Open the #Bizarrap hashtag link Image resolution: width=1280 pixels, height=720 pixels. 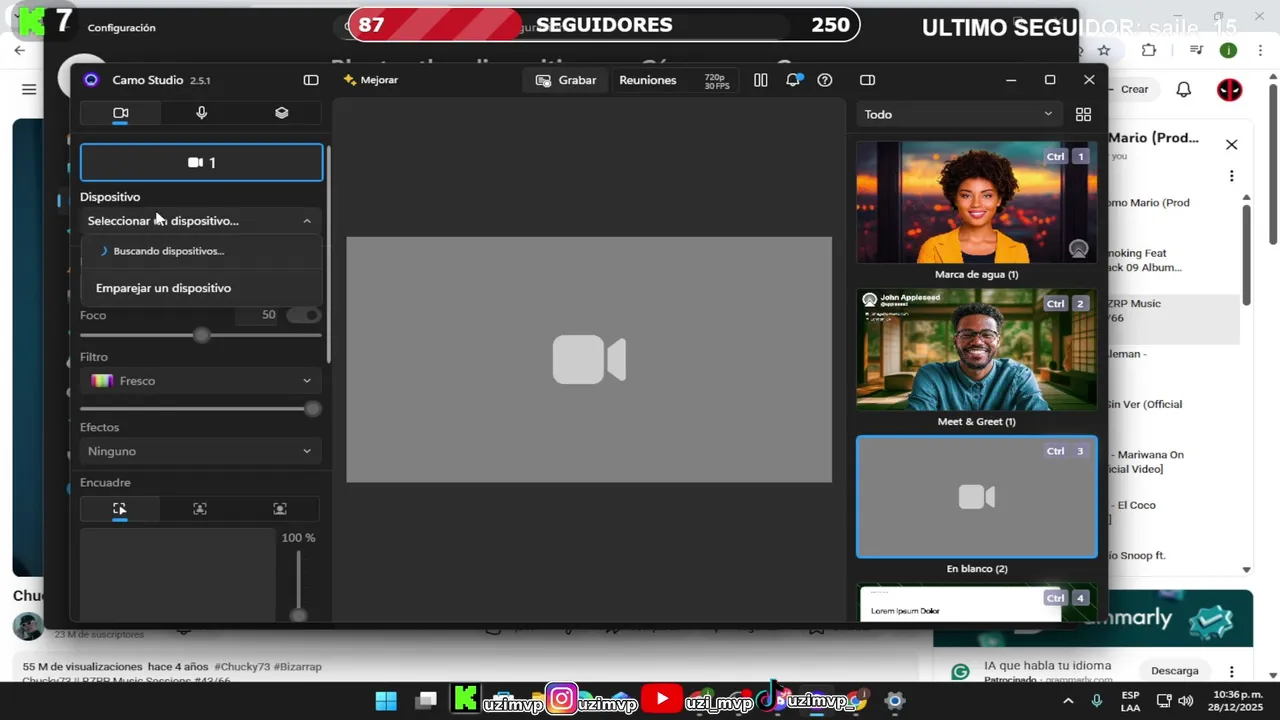point(297,667)
